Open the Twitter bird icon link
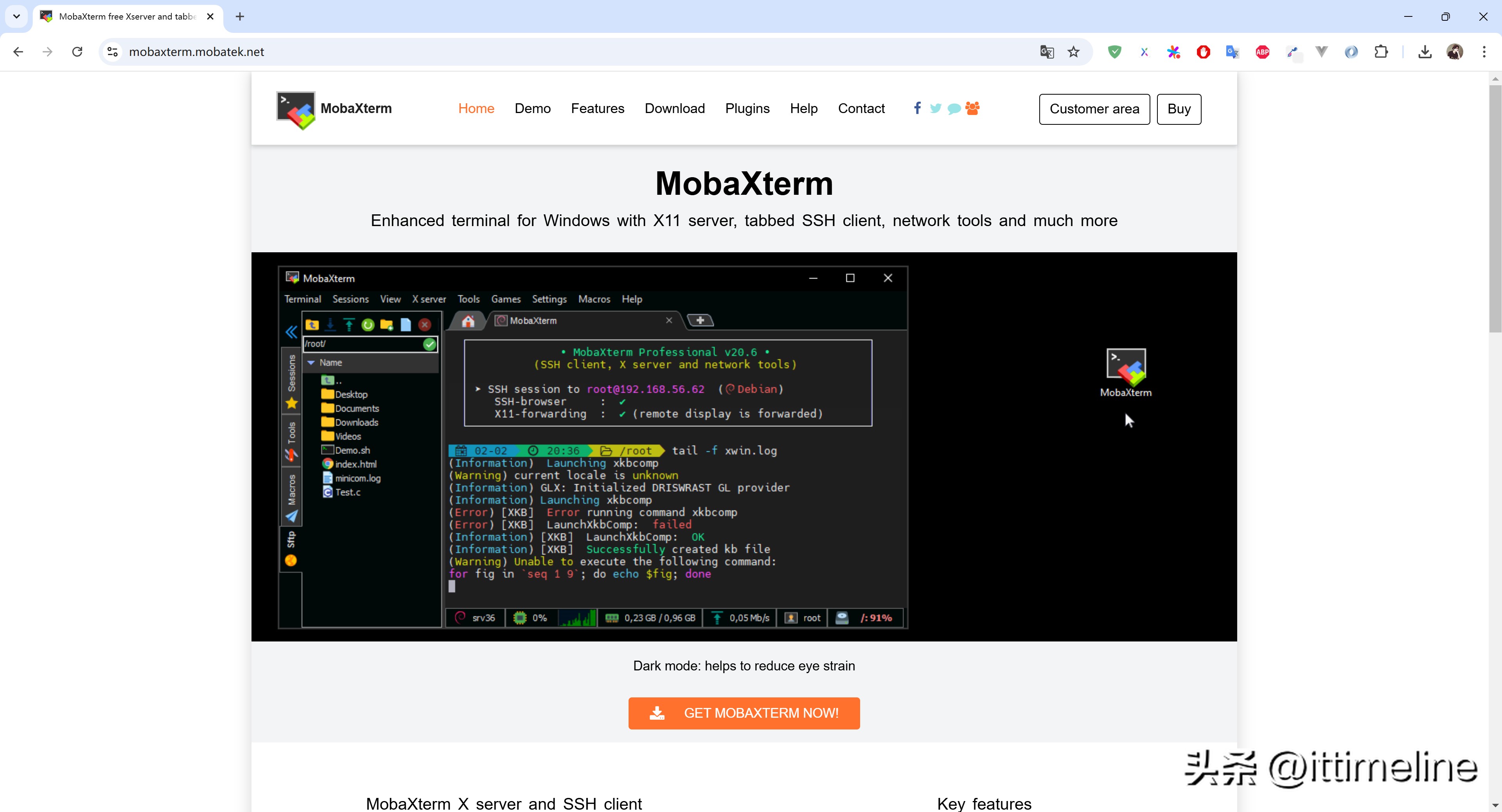The height and width of the screenshot is (812, 1502). pyautogui.click(x=935, y=108)
